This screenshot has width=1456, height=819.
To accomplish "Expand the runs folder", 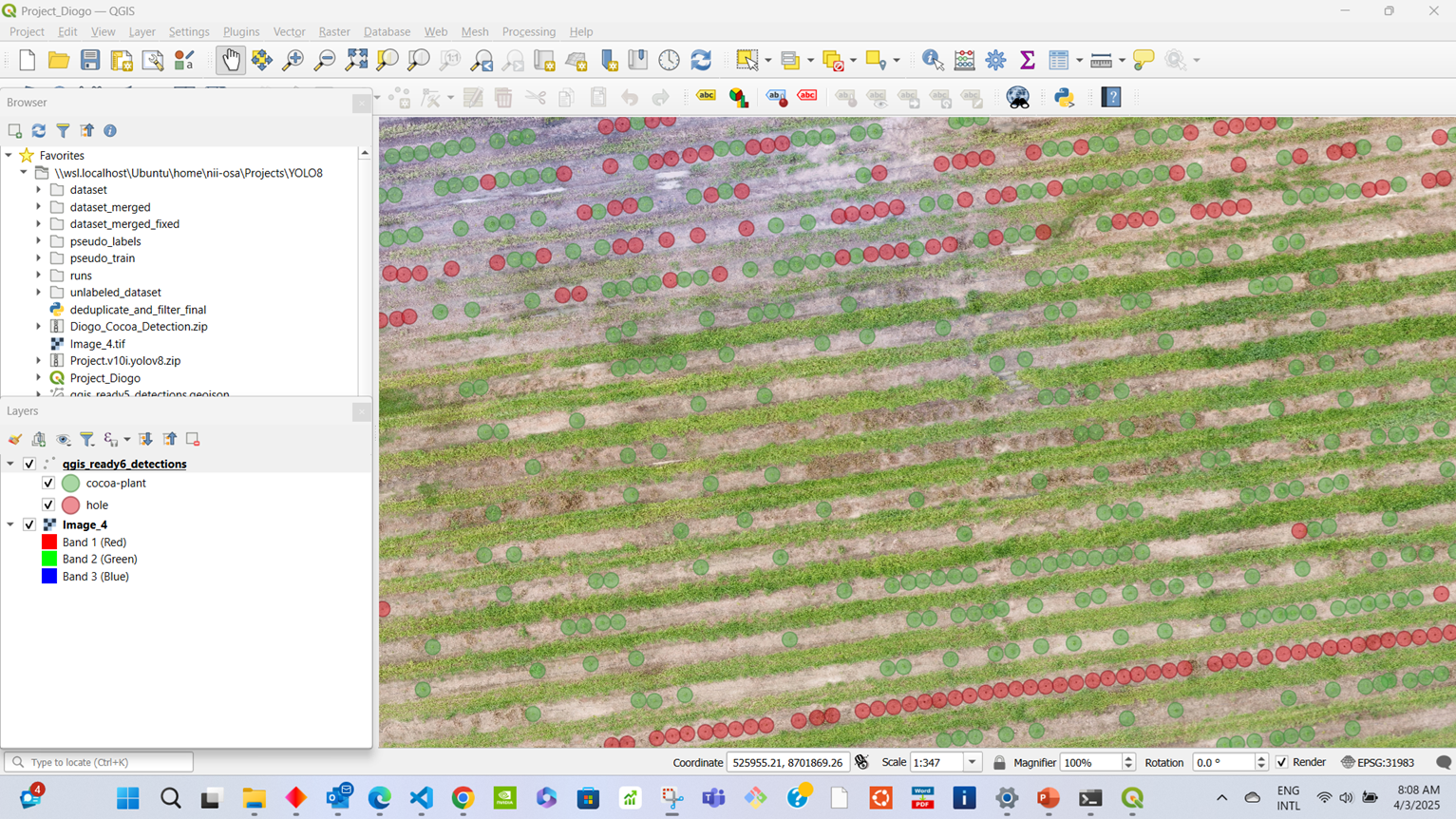I will click(x=39, y=276).
